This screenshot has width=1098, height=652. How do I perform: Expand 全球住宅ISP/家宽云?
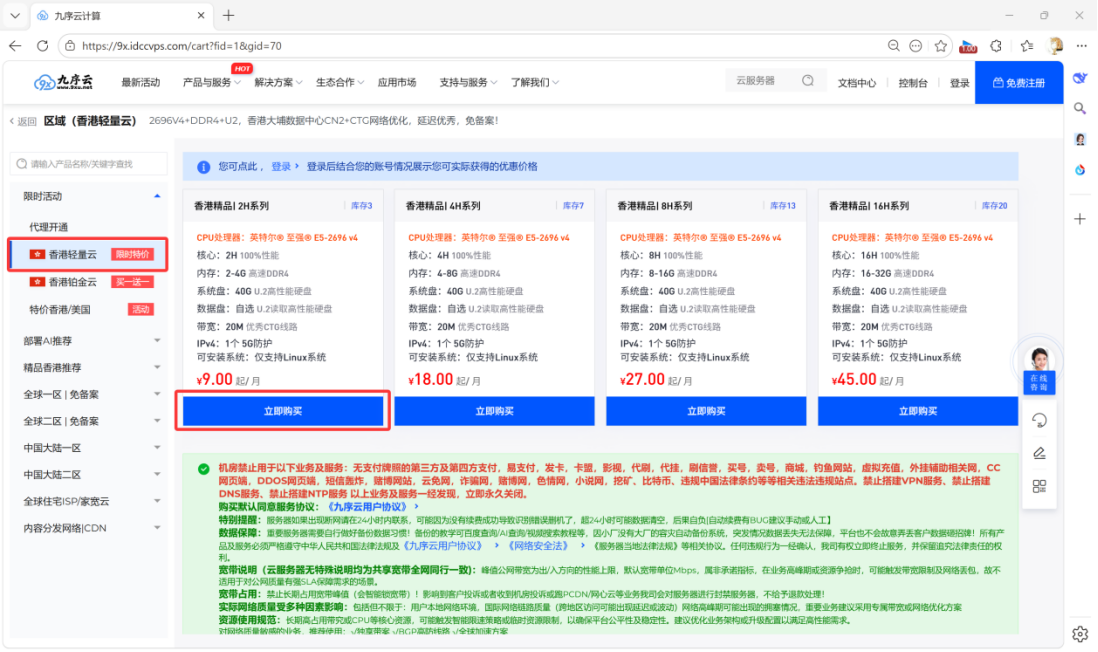(x=89, y=501)
